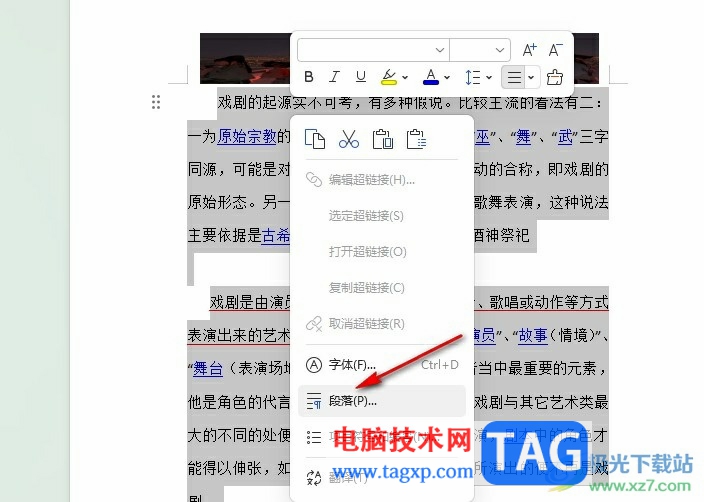Open the 巫 hyperlink
704x502 pixels.
pyautogui.click(x=482, y=136)
